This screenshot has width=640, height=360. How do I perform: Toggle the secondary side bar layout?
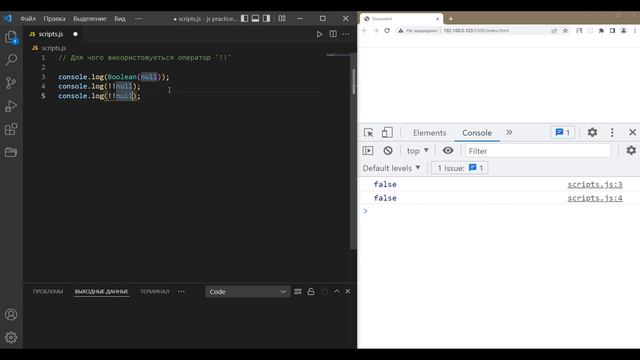(267, 18)
